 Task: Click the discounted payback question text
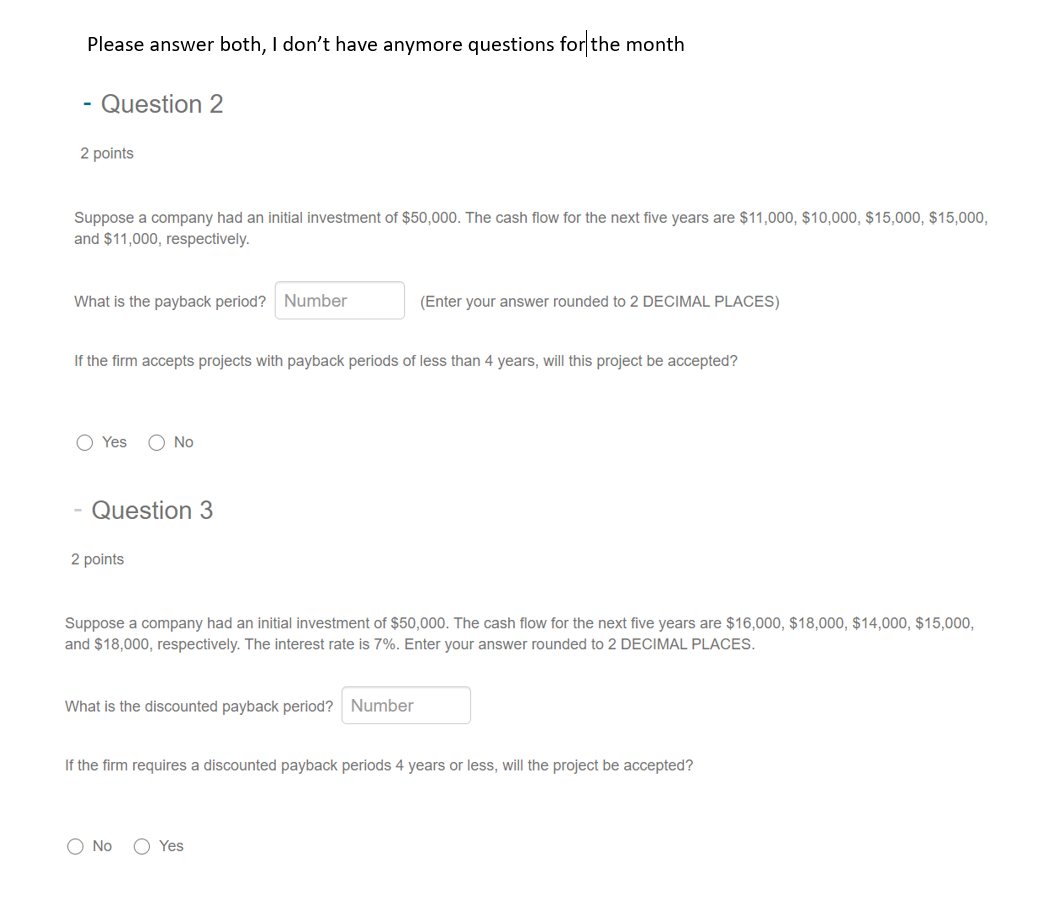coord(199,705)
